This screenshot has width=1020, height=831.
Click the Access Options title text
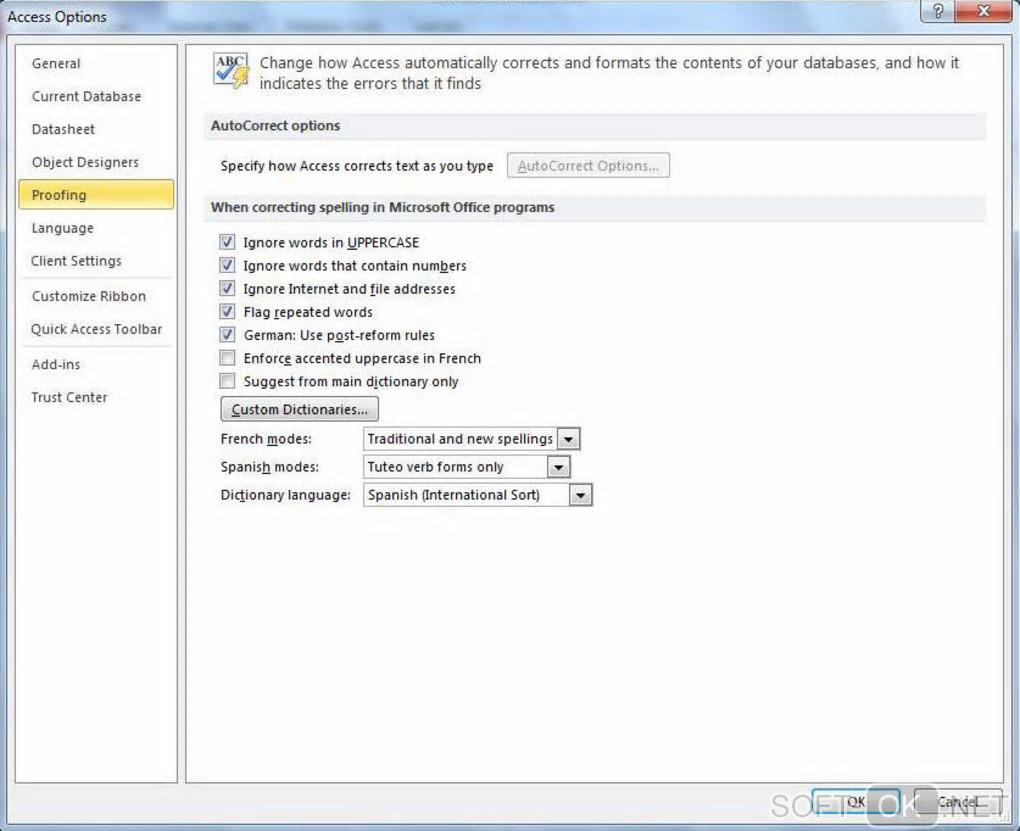57,17
